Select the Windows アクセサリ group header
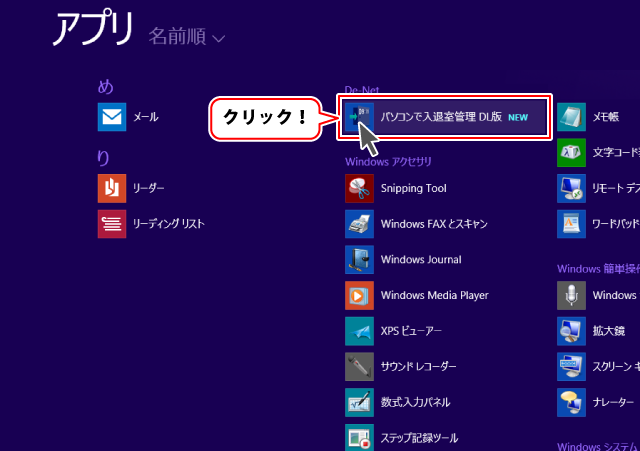The width and height of the screenshot is (640, 451). click(388, 160)
